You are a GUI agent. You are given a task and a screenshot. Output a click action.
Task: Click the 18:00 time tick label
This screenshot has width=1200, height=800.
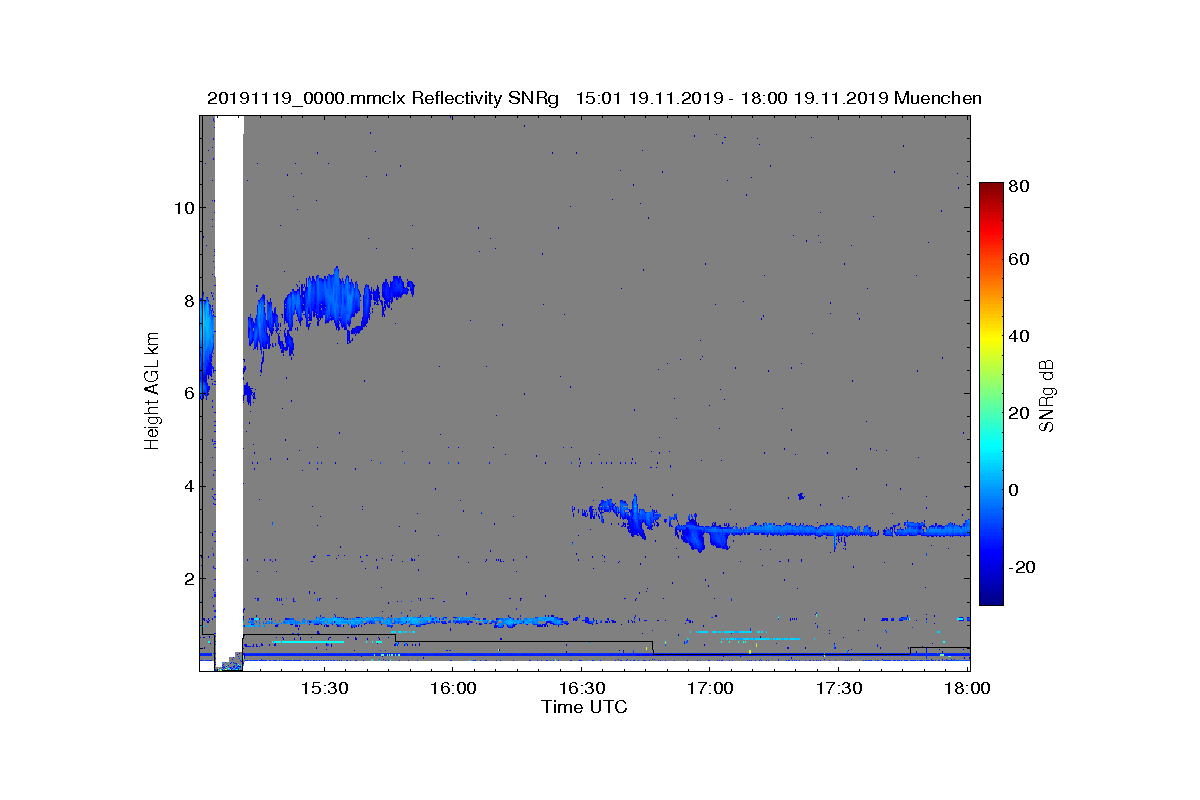pos(967,688)
